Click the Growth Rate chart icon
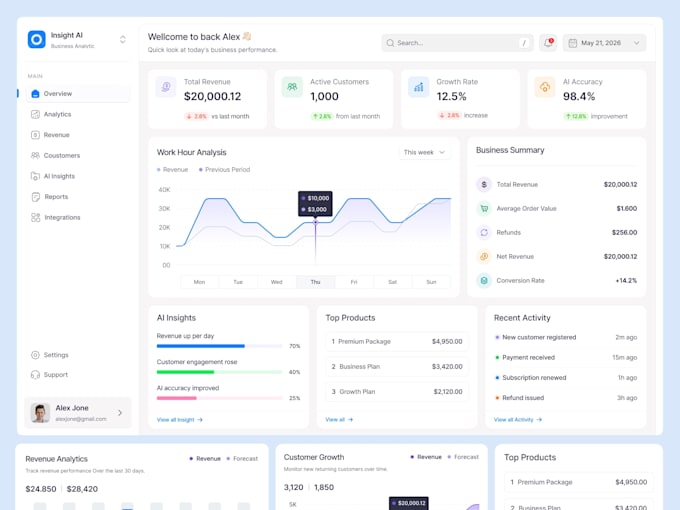Image resolution: width=680 pixels, height=510 pixels. [418, 87]
